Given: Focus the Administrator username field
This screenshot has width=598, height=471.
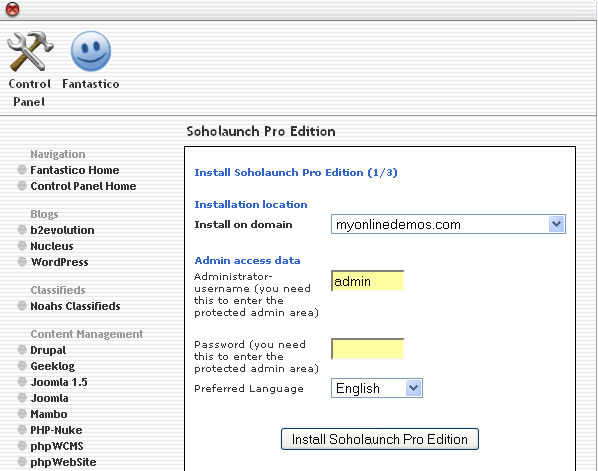Looking at the screenshot, I should point(368,281).
